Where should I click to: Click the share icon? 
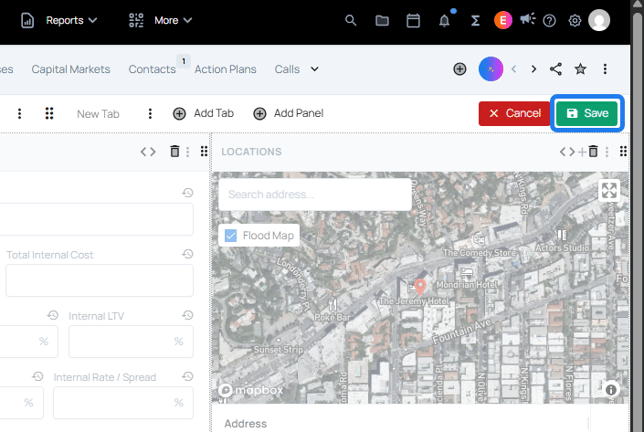(x=556, y=69)
